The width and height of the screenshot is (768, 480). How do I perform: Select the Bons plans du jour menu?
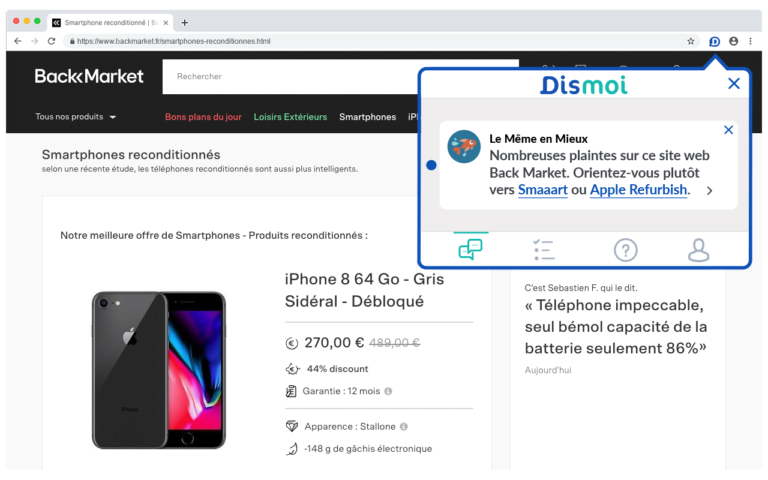pos(203,117)
